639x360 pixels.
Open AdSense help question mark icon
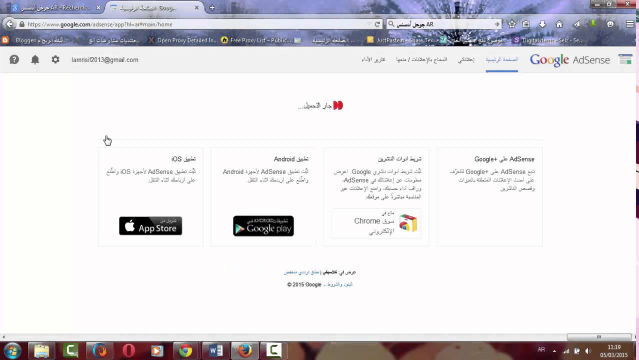pos(14,60)
